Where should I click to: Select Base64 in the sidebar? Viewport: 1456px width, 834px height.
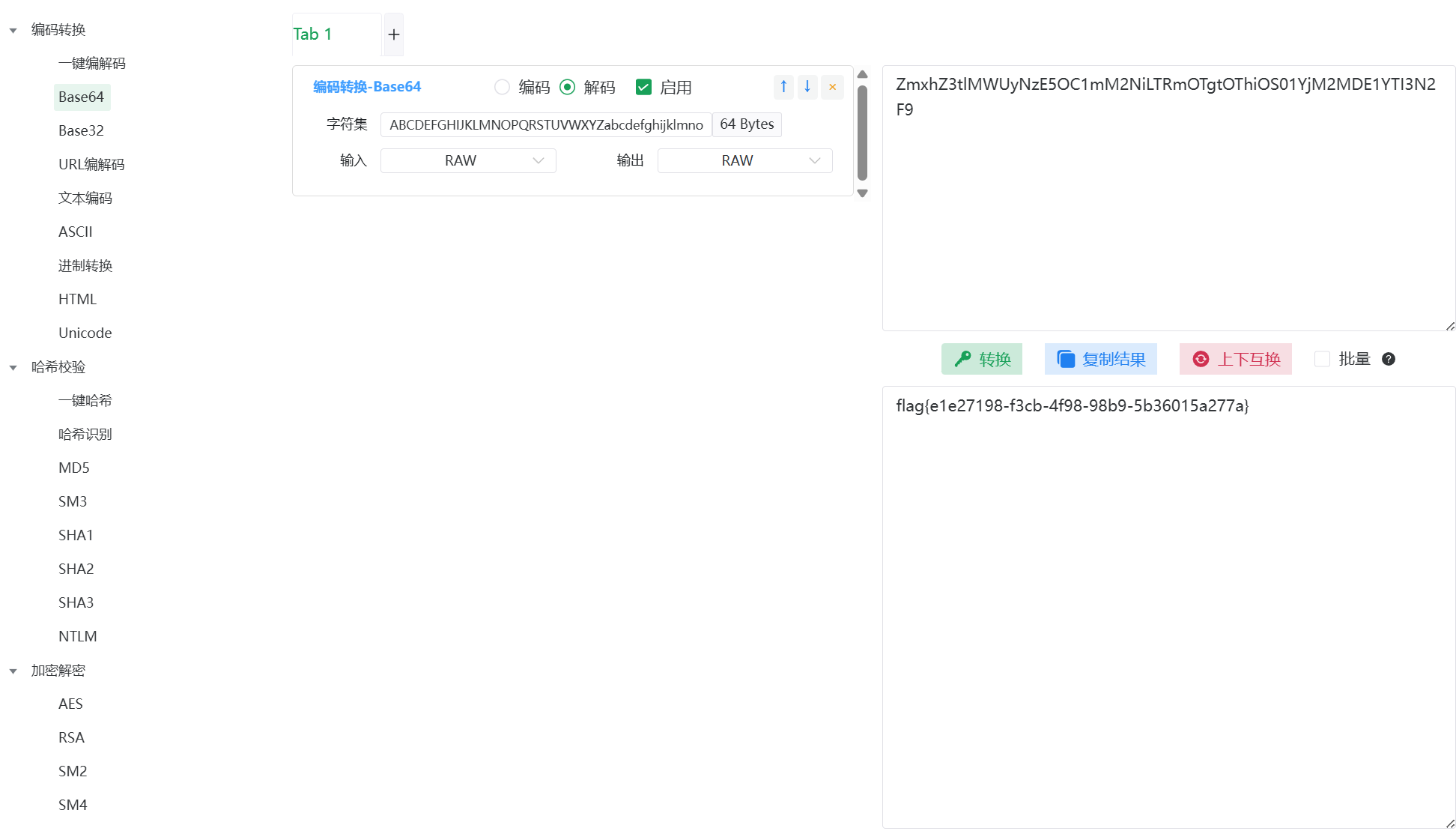[82, 97]
